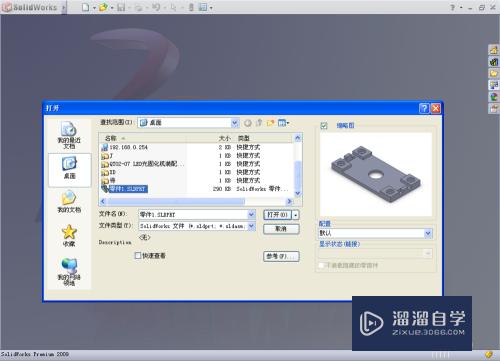
Task: Click the vertical scrollbar thumb
Action: pos(298,174)
